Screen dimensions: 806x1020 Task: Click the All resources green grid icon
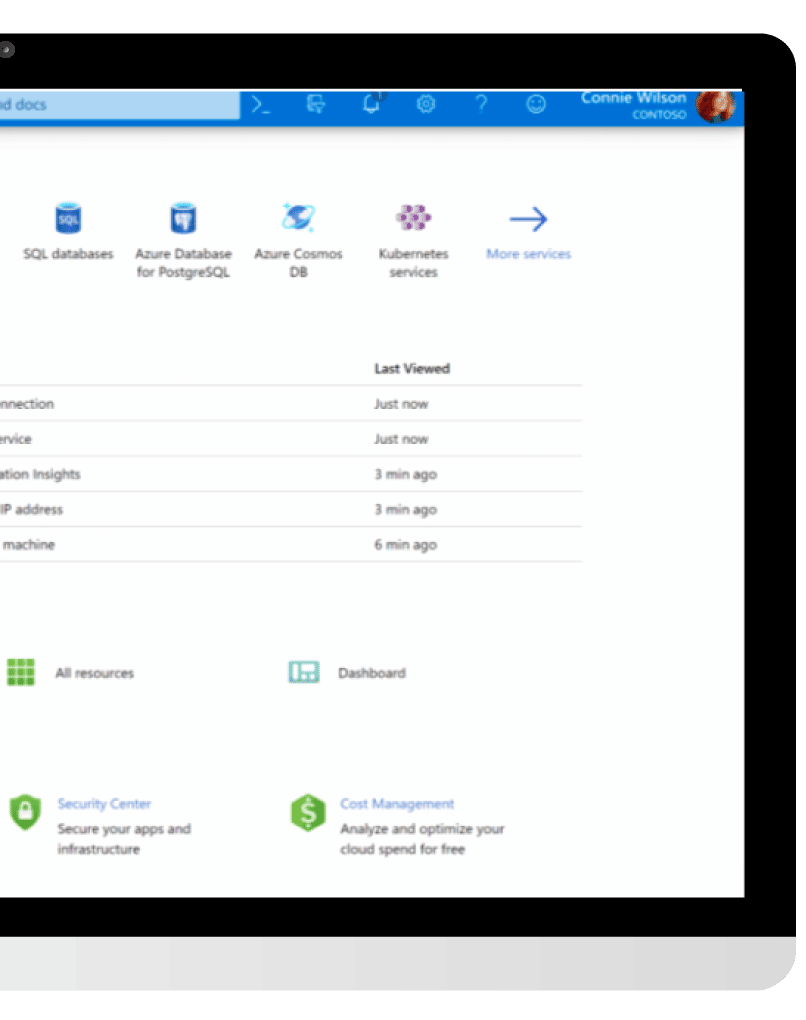(x=21, y=672)
